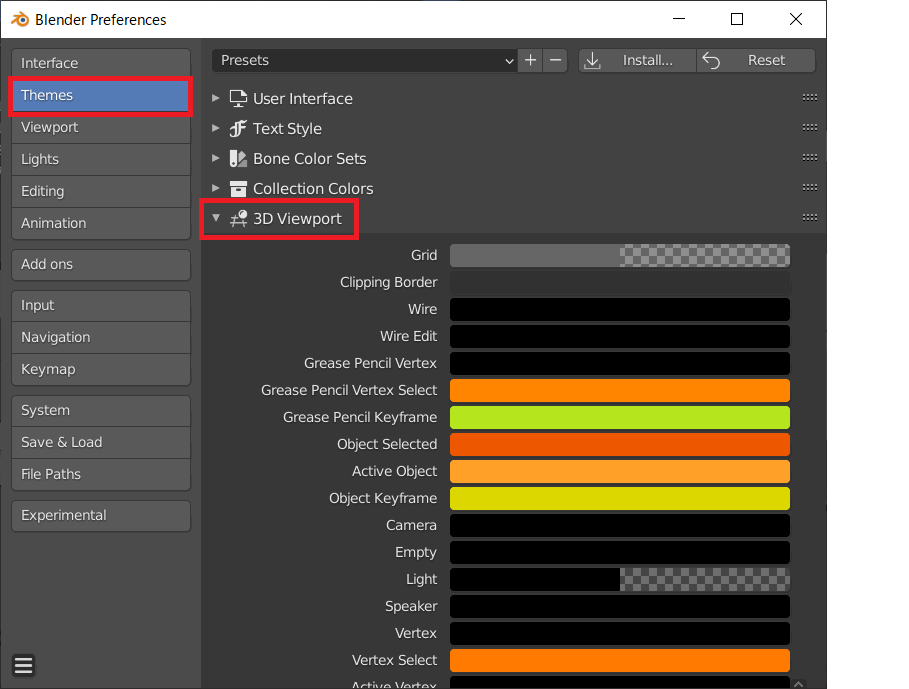Collapse the 3D Viewport theme section
This screenshot has height=689, width=909.
pos(215,218)
